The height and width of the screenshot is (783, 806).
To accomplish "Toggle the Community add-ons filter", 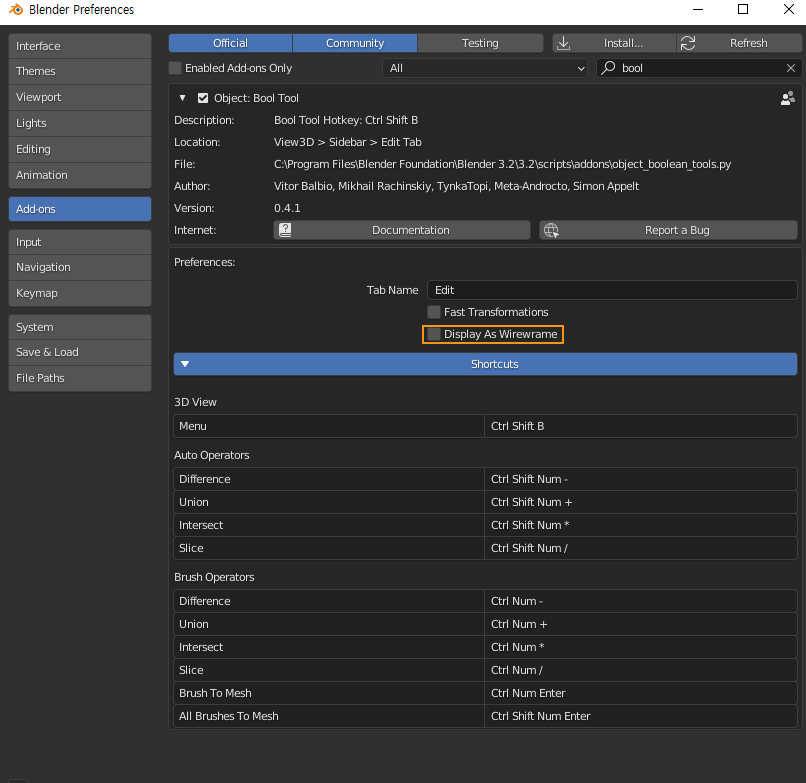I will coord(355,43).
